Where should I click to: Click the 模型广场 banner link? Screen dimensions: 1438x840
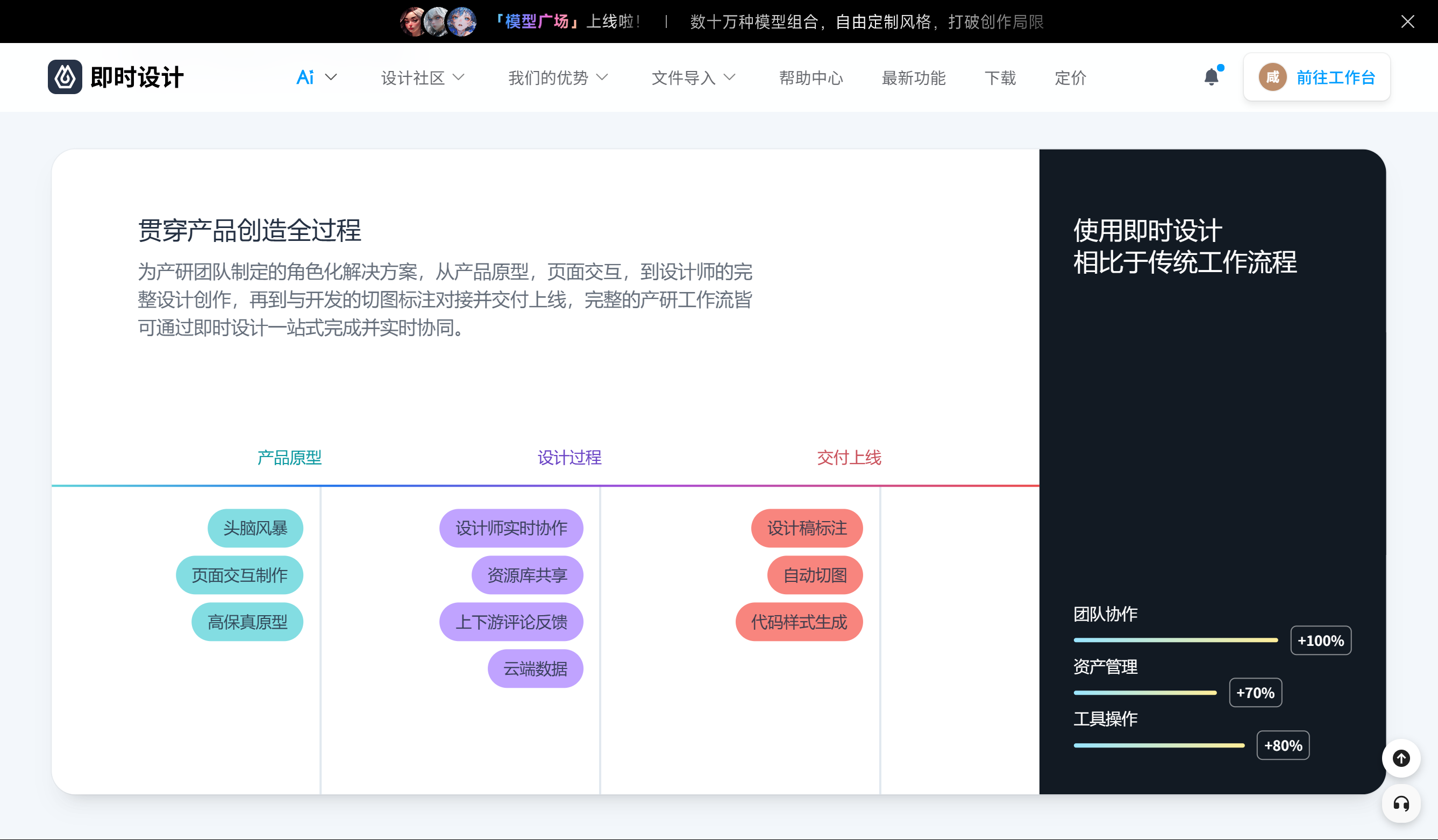click(536, 22)
